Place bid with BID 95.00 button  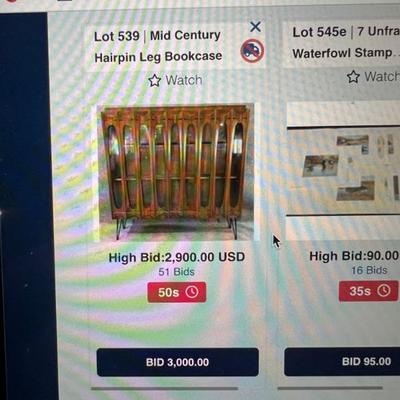pos(342,362)
